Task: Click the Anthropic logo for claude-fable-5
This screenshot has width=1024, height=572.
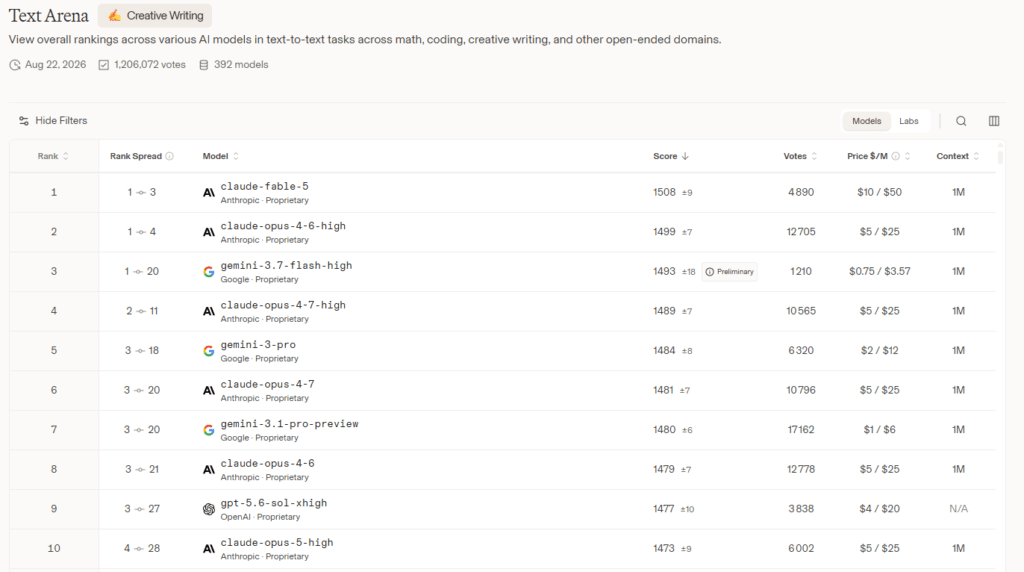Action: point(208,193)
